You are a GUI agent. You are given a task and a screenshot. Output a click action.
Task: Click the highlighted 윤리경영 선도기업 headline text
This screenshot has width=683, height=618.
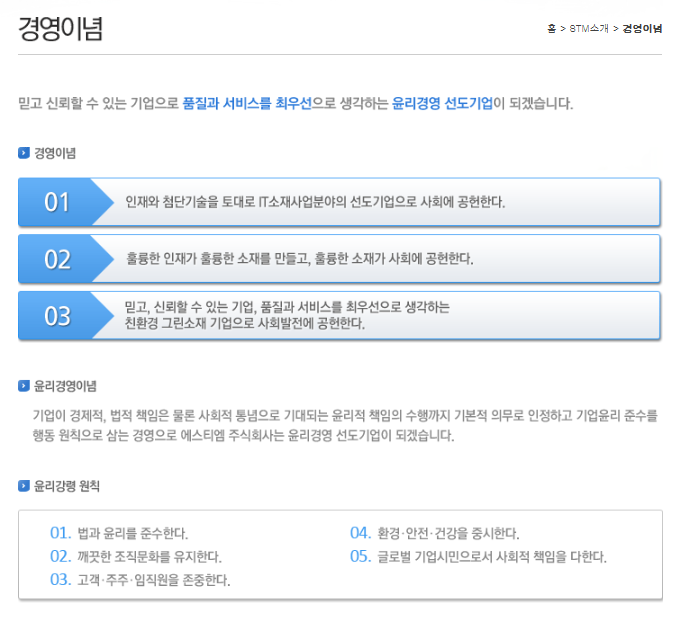(442, 103)
